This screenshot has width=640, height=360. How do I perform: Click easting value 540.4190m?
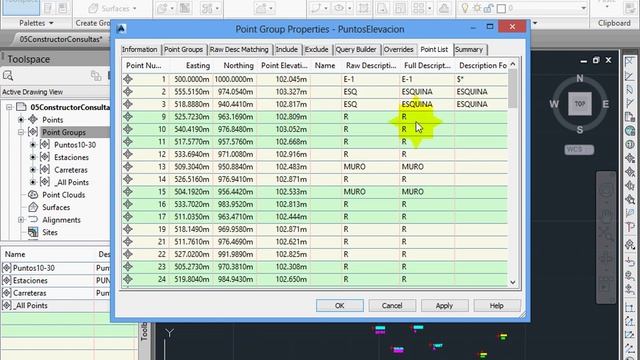tap(192, 129)
